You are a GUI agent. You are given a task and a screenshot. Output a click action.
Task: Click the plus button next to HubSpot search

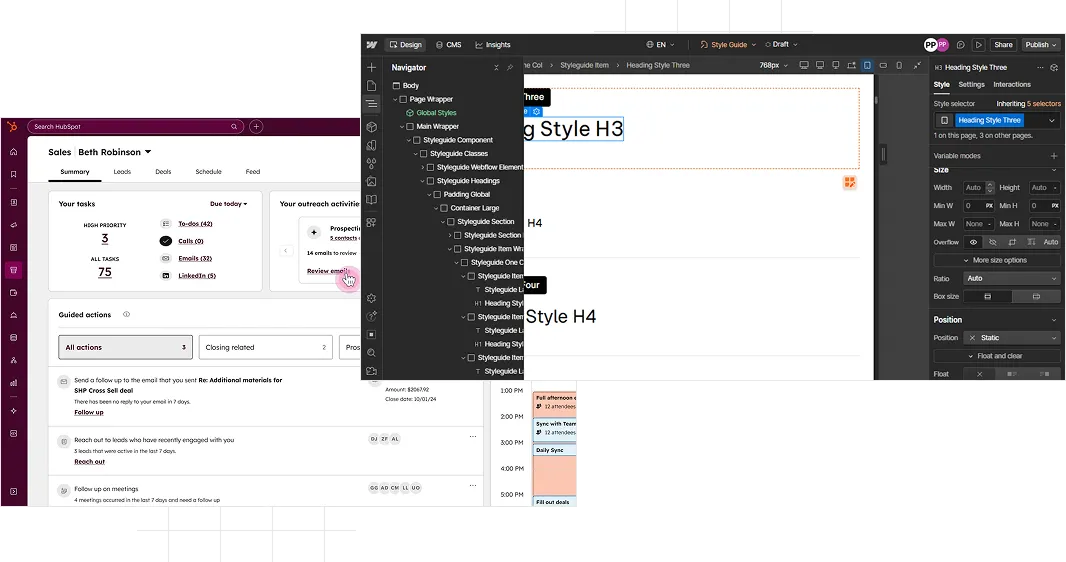coord(256,126)
